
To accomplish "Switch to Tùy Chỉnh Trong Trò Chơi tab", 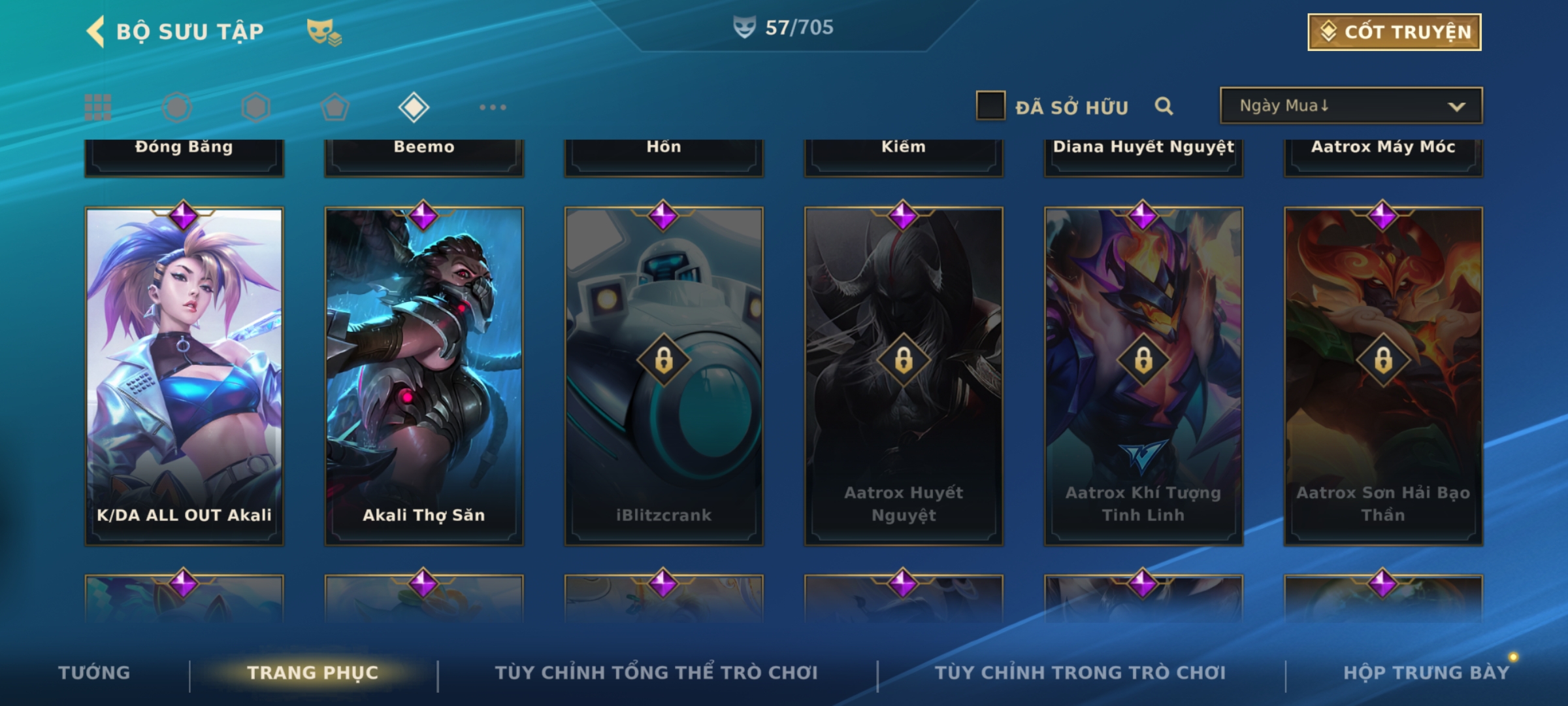I will [1080, 673].
